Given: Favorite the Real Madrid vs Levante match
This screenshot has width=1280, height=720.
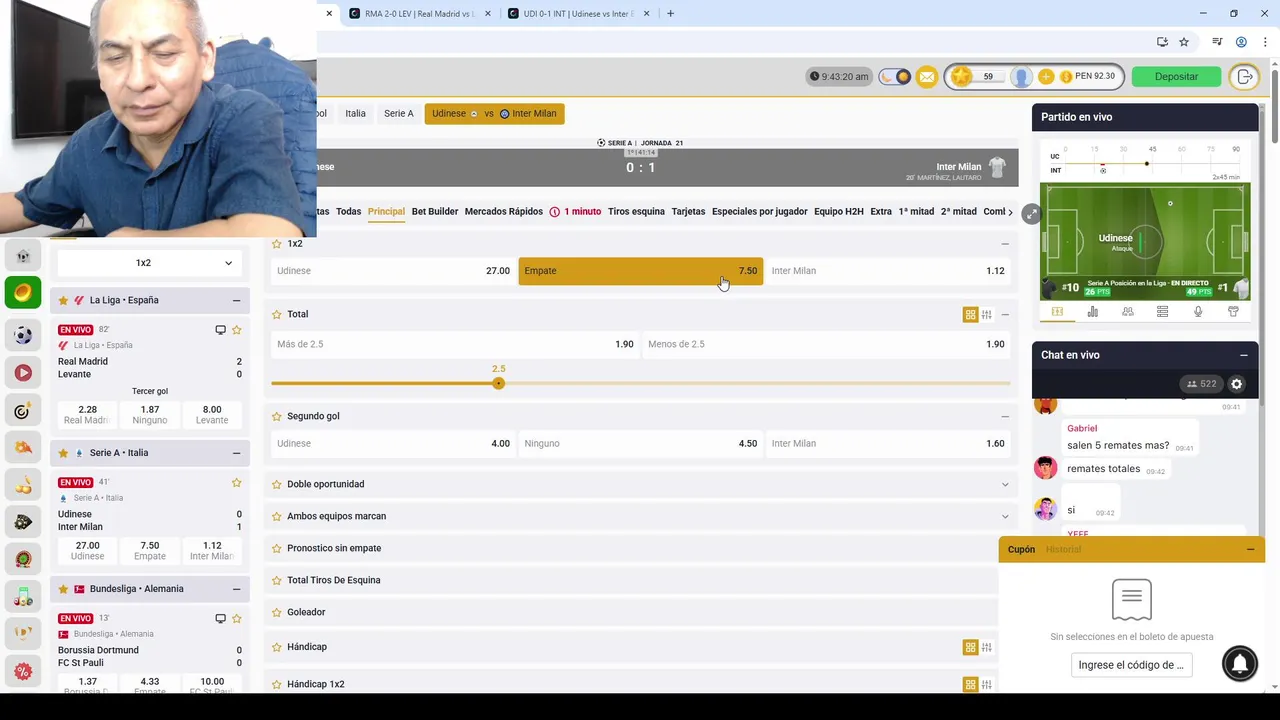Looking at the screenshot, I should 237,330.
